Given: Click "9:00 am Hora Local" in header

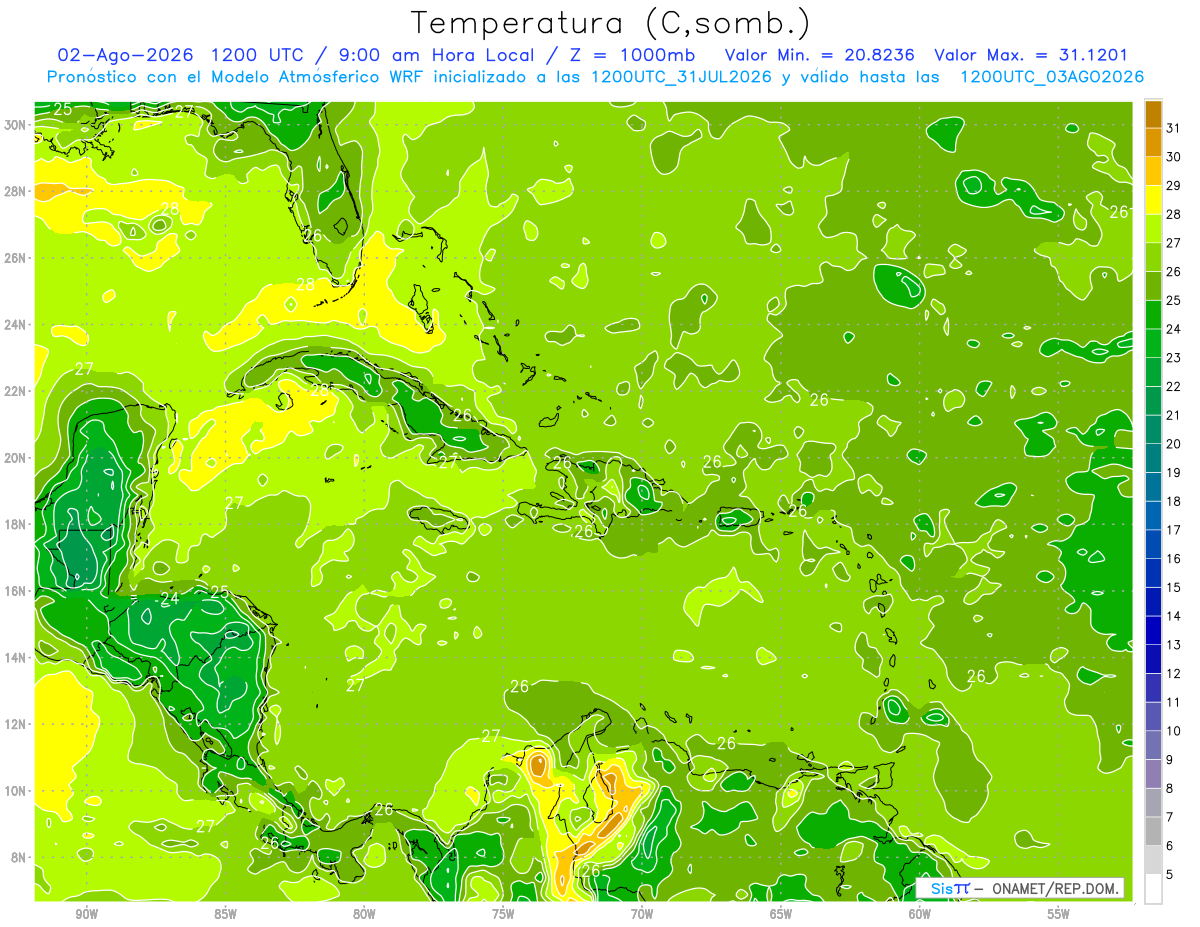Looking at the screenshot, I should [438, 55].
